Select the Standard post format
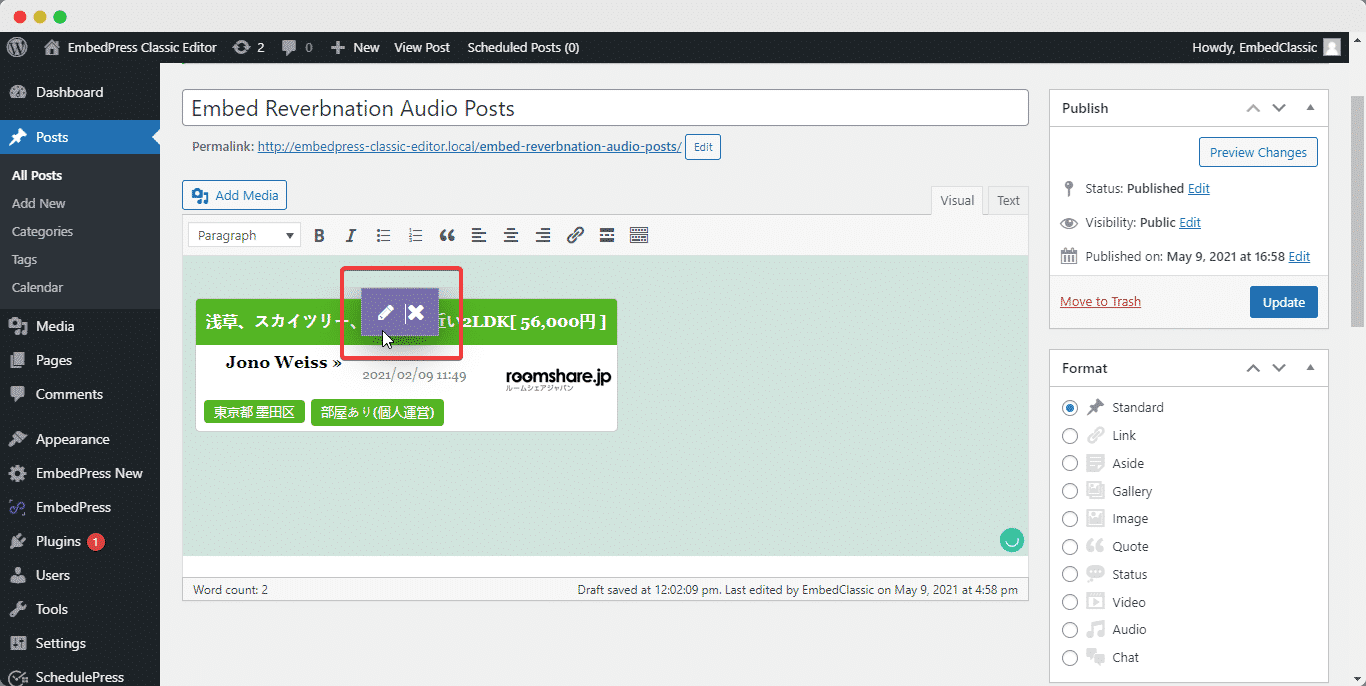 1070,408
